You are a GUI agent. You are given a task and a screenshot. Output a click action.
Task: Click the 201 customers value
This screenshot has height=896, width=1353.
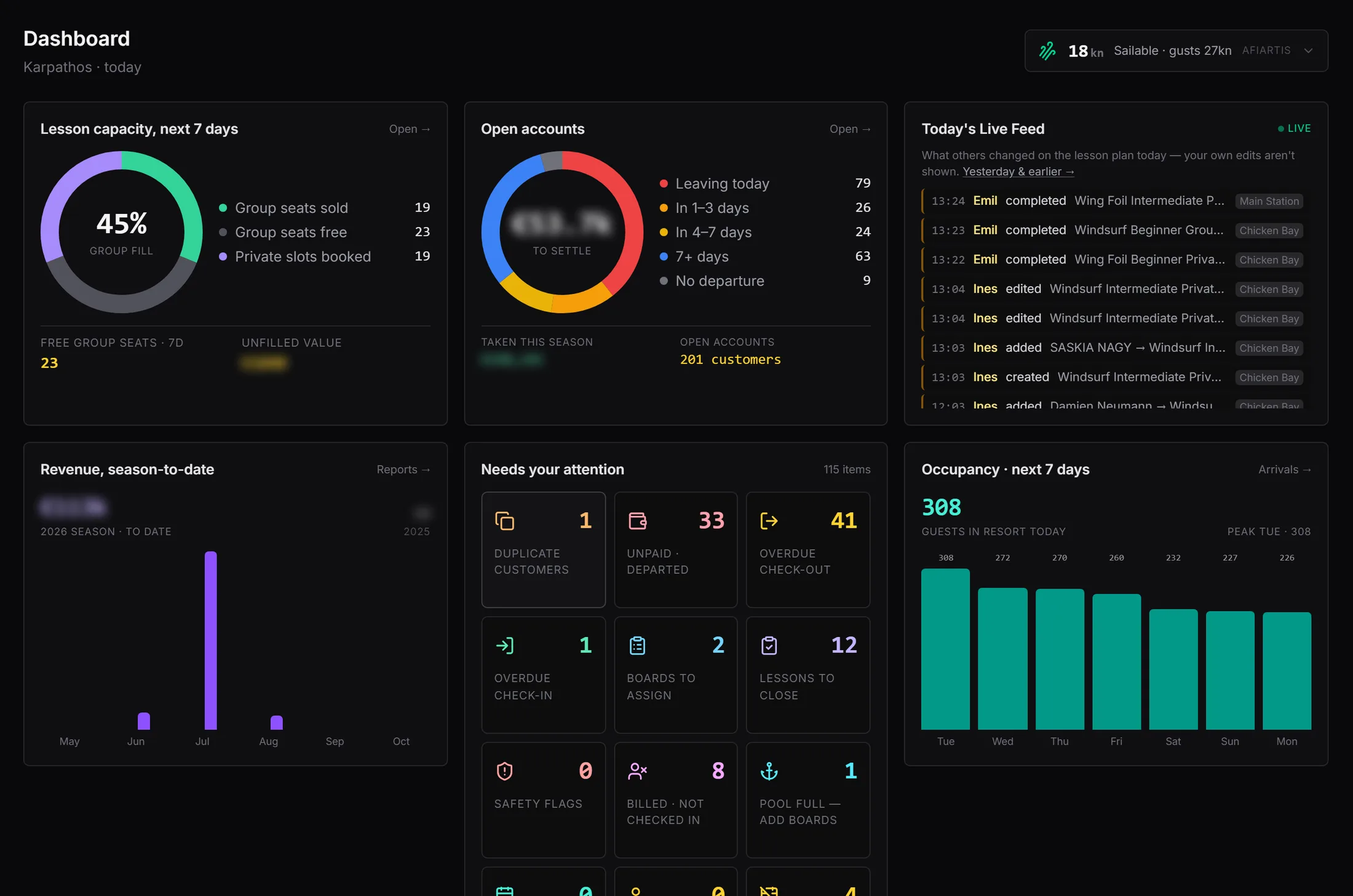pyautogui.click(x=730, y=359)
